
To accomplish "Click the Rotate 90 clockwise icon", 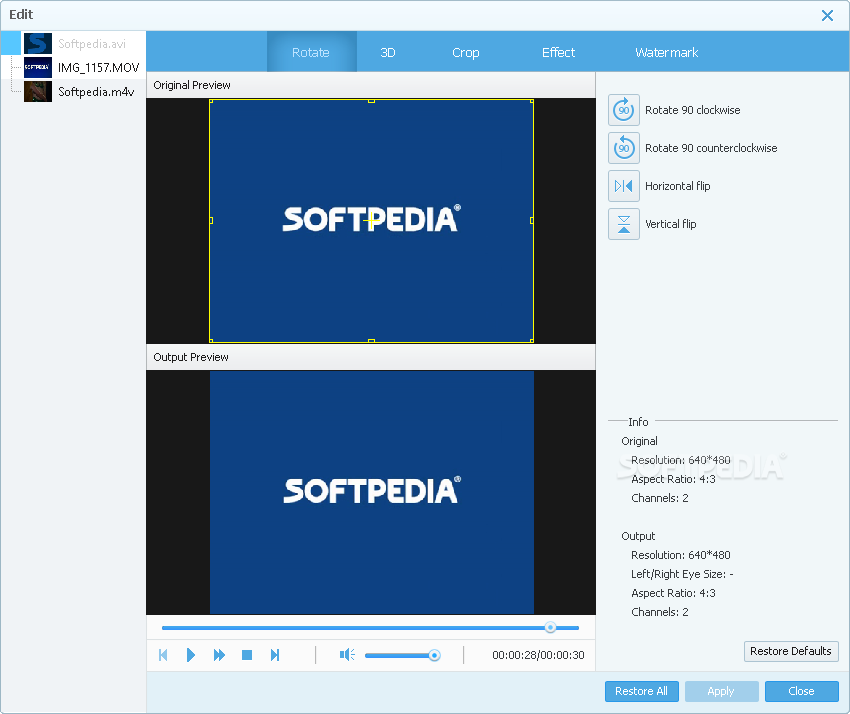I will point(624,110).
